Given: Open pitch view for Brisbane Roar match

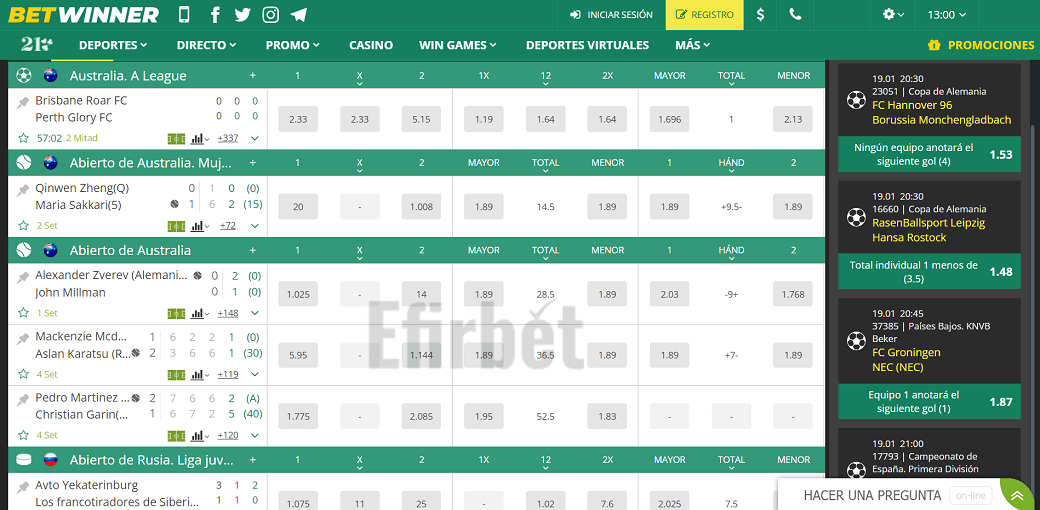Looking at the screenshot, I should [176, 139].
